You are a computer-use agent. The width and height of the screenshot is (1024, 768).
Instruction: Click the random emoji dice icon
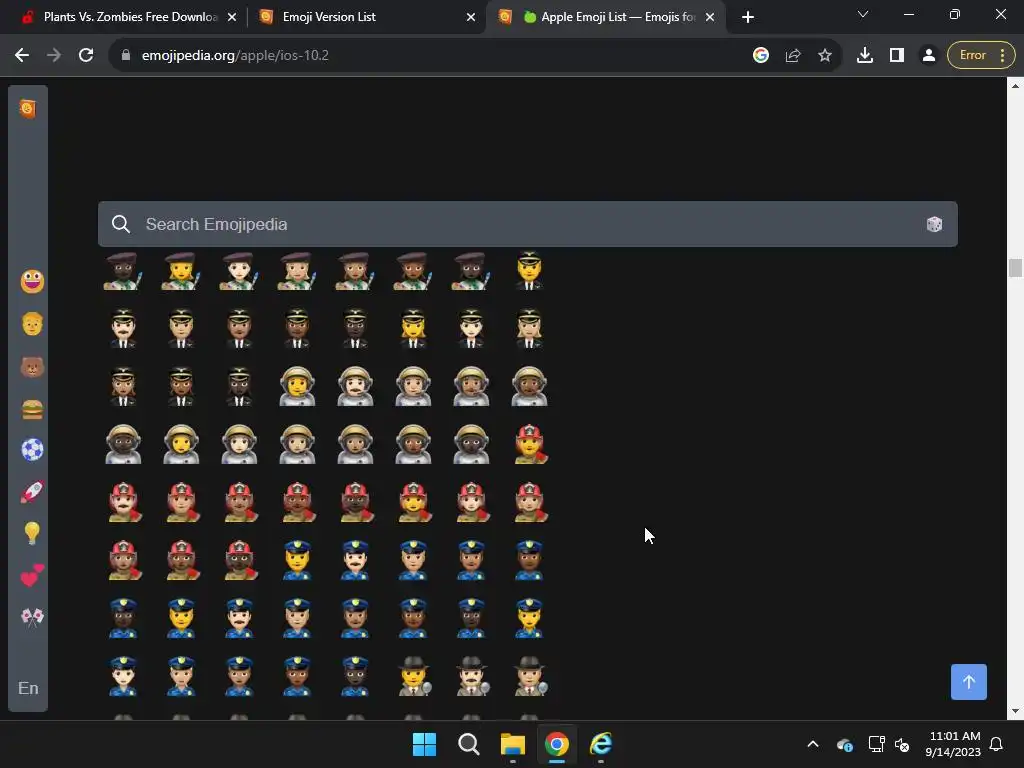[x=934, y=224]
